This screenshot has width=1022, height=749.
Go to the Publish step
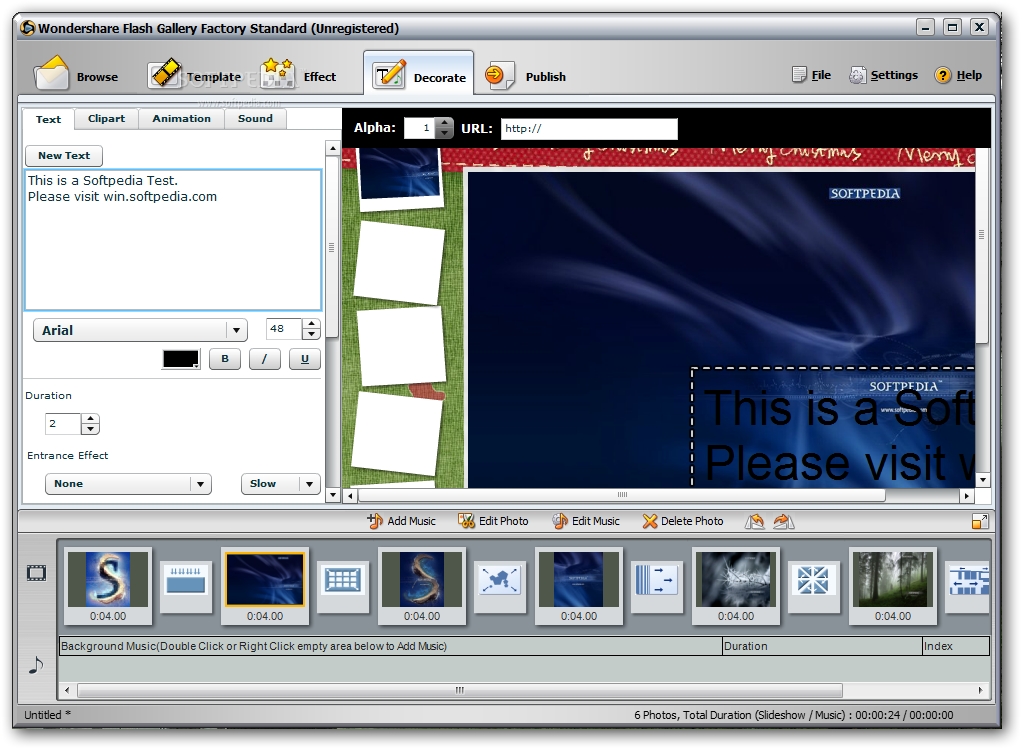pyautogui.click(x=525, y=76)
